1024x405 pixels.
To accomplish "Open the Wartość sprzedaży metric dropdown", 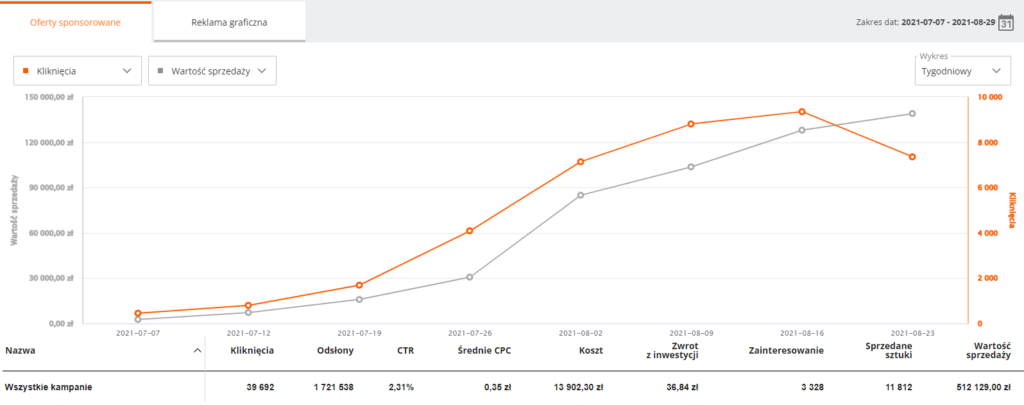I will (x=212, y=71).
